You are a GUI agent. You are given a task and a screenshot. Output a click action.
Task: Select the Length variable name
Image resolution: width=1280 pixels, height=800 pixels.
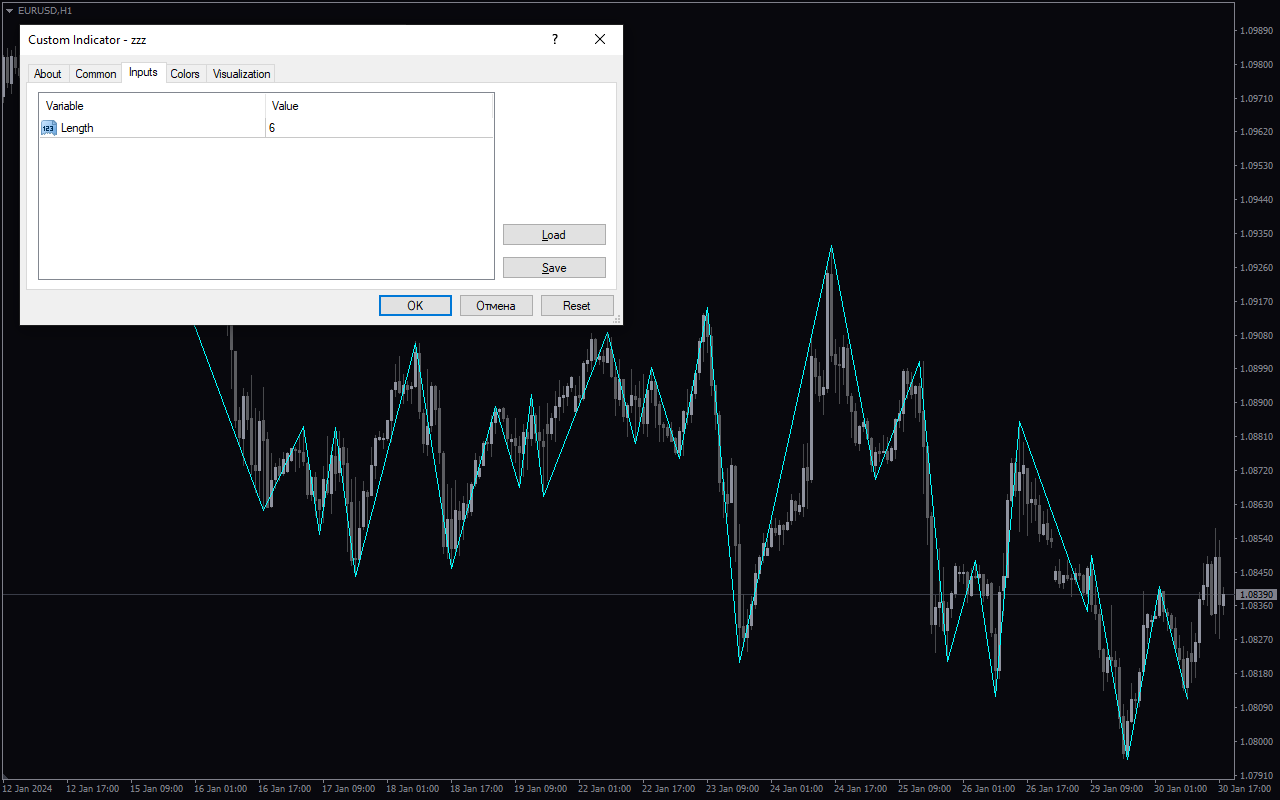tap(77, 128)
